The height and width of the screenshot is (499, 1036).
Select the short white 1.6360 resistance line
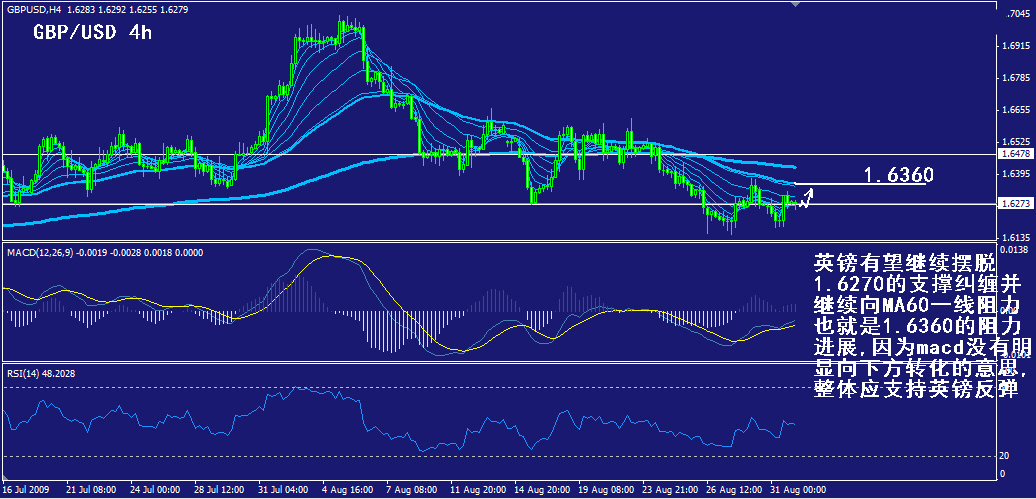pos(860,183)
